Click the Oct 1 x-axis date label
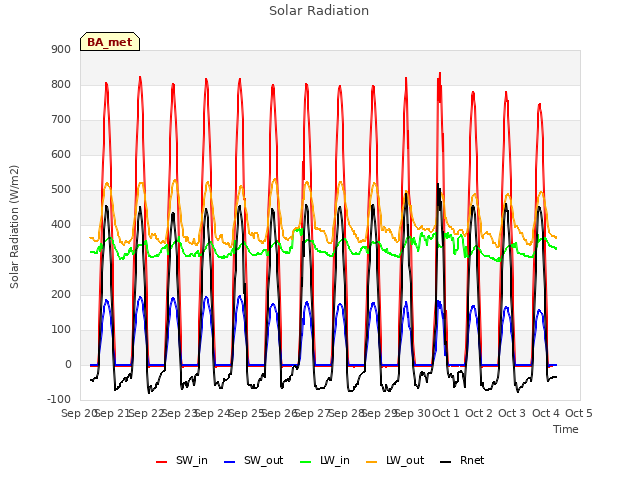Viewport: 640px width, 480px height. (445, 413)
